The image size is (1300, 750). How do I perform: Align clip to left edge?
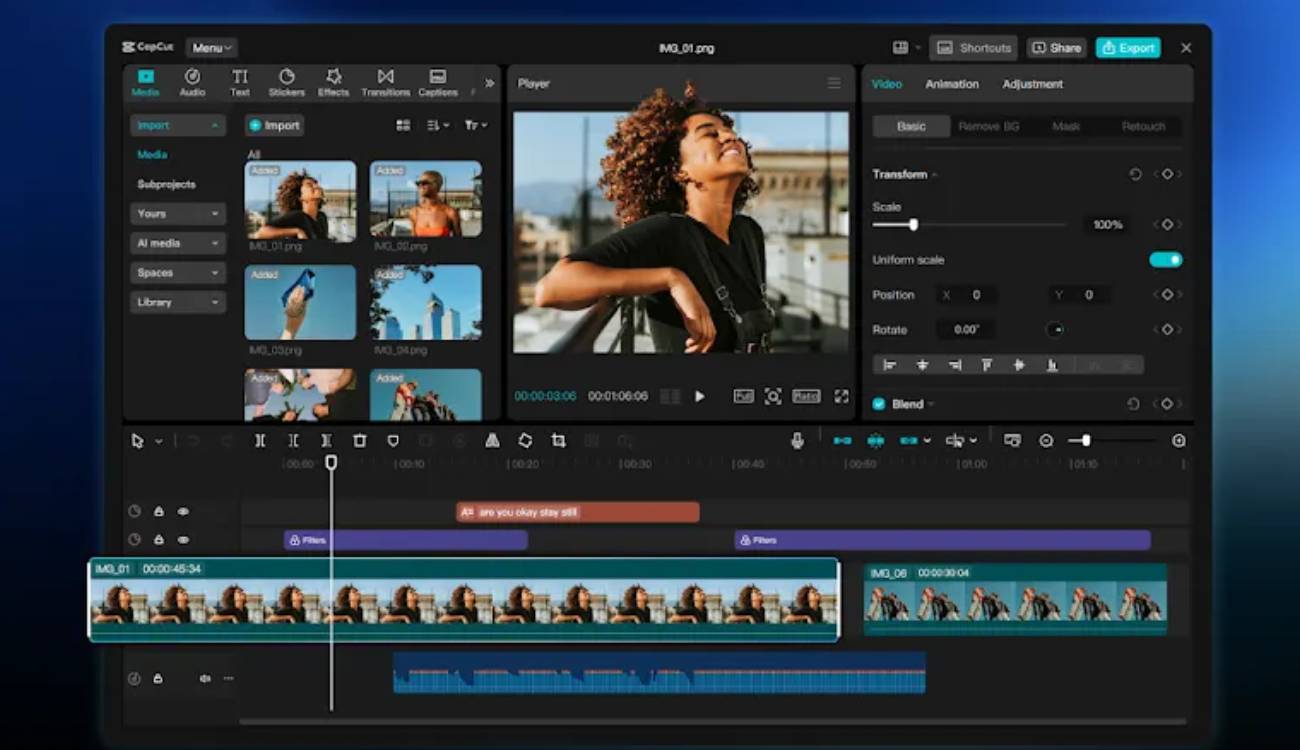click(890, 365)
